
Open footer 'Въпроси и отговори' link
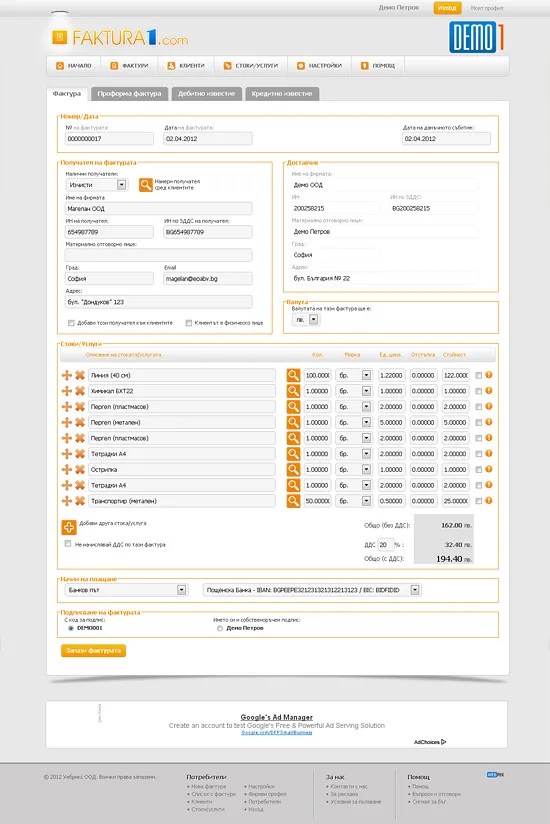pyautogui.click(x=437, y=794)
